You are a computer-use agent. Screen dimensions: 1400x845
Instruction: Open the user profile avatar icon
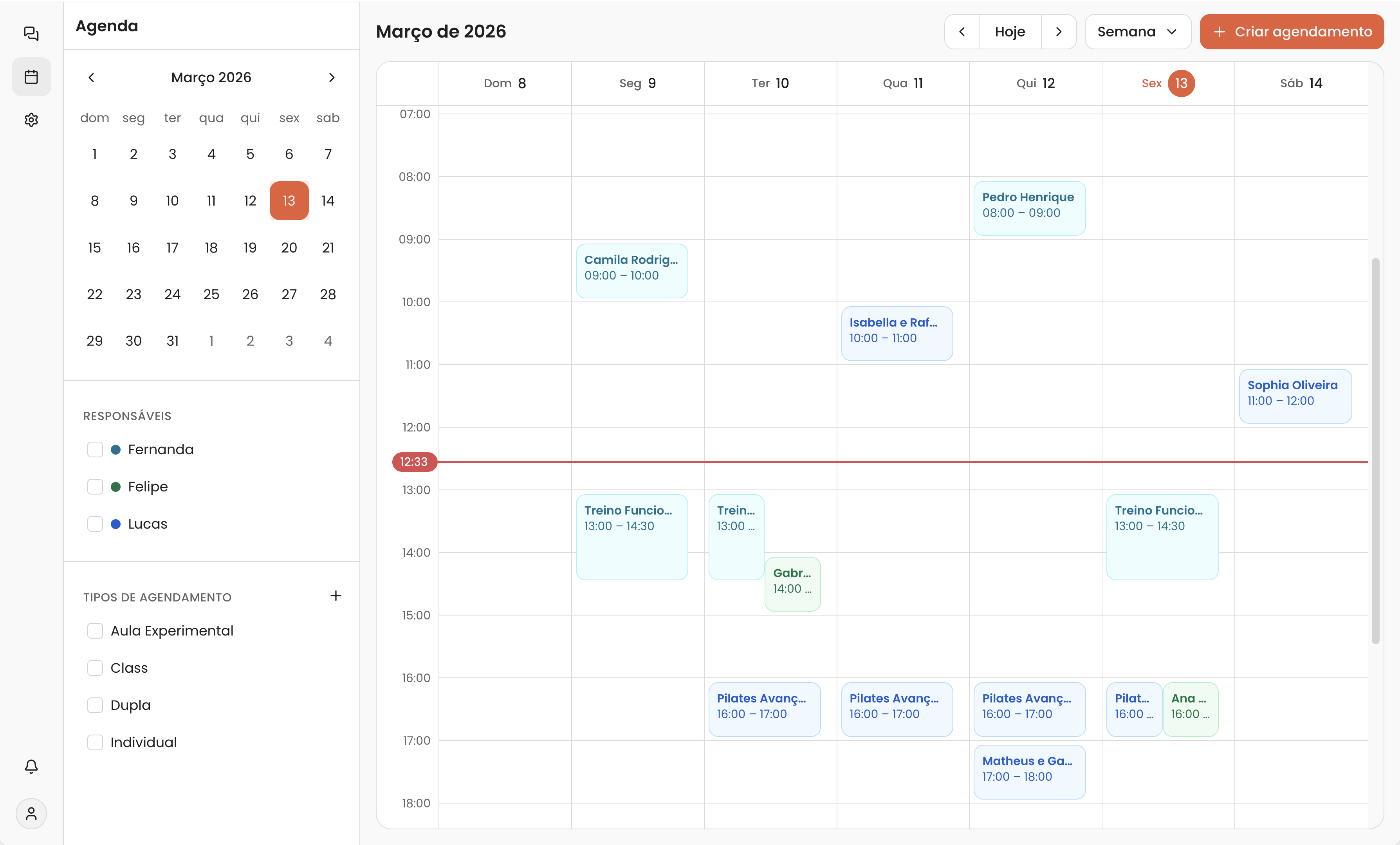point(31,814)
